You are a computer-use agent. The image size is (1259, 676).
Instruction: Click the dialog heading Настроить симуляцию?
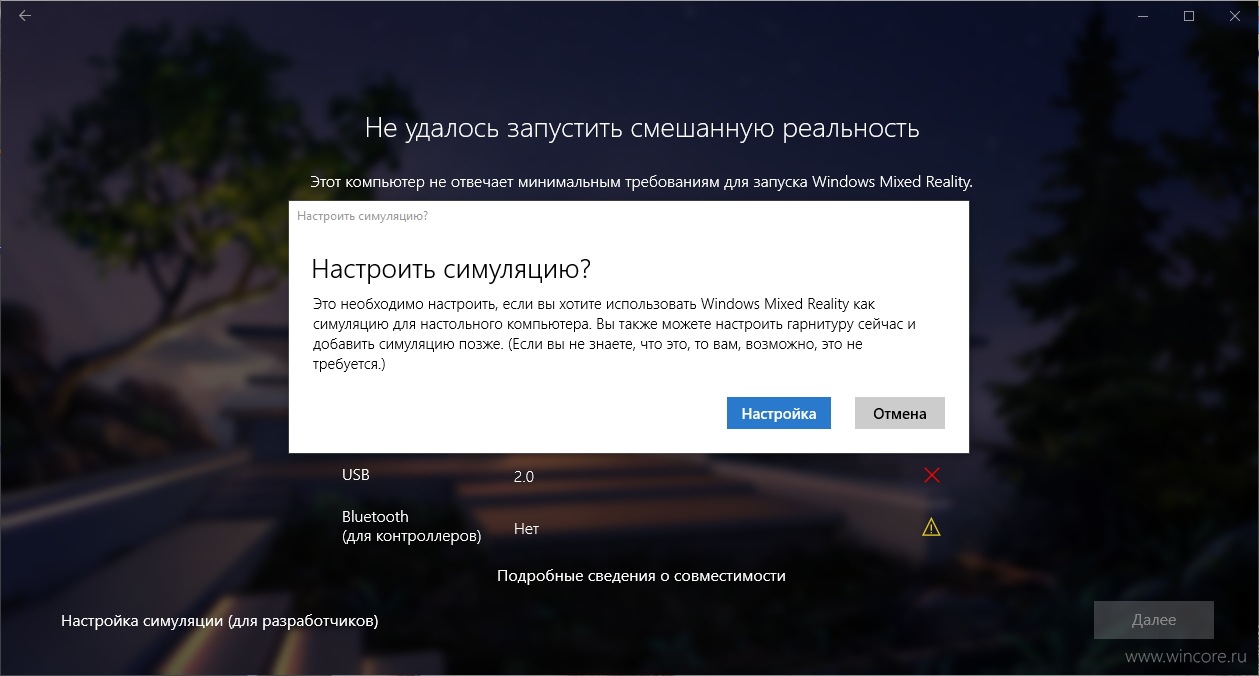click(451, 269)
